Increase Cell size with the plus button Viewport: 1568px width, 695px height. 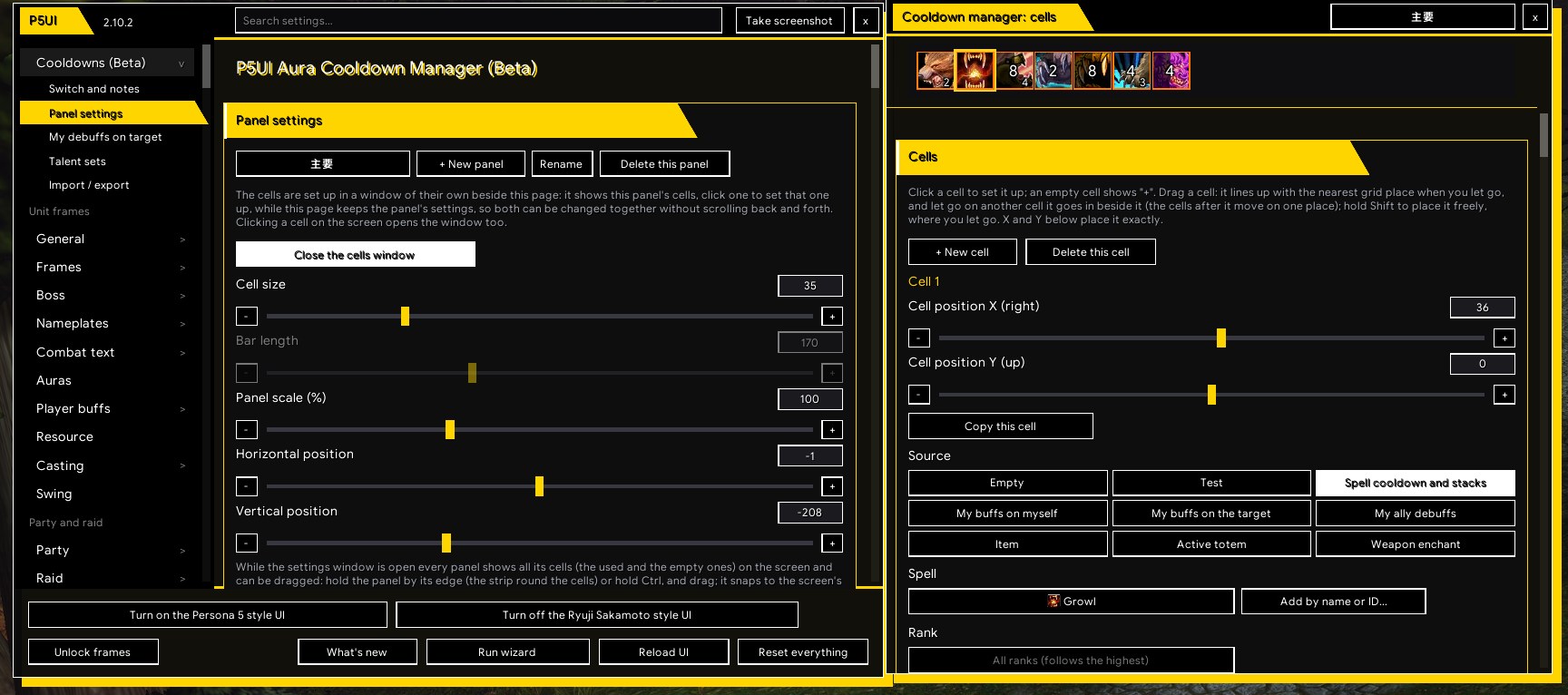pos(832,317)
